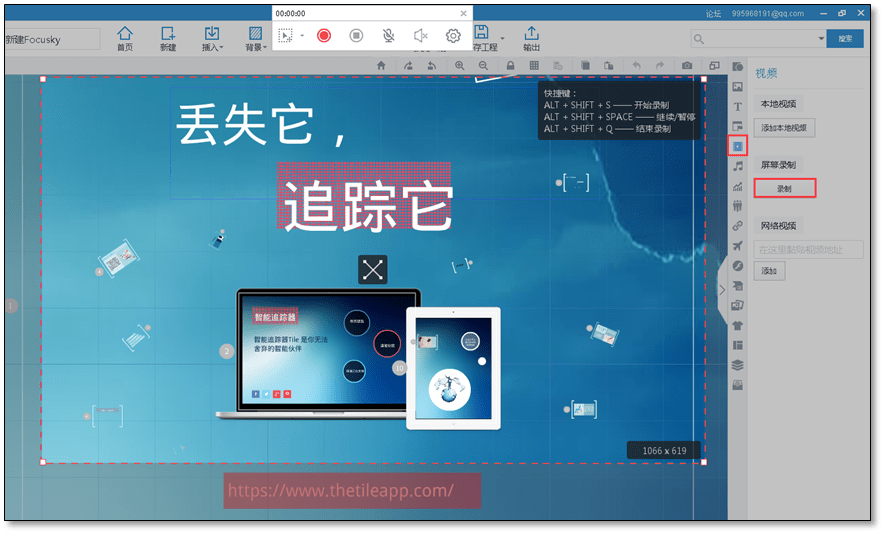This screenshot has width=884, height=533.
Task: Select the music note icon in sidebar
Action: [x=737, y=166]
